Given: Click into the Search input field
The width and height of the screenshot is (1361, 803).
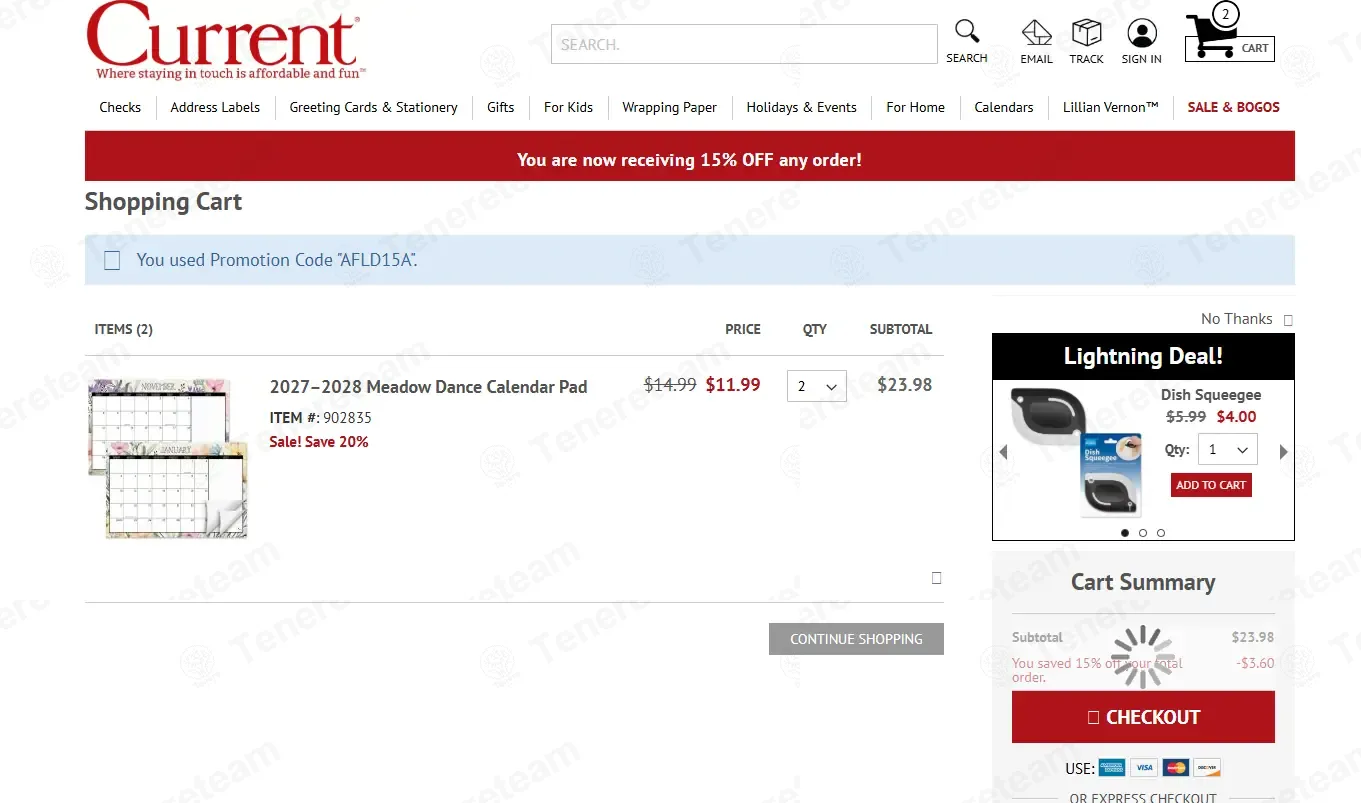Looking at the screenshot, I should click(x=744, y=44).
